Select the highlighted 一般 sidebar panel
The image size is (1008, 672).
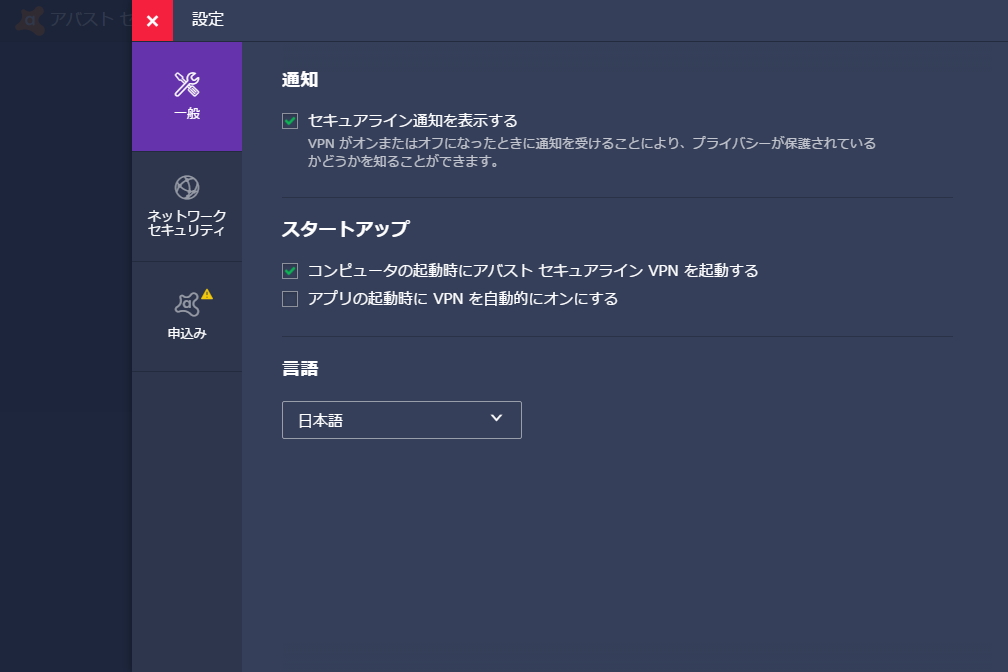point(186,96)
